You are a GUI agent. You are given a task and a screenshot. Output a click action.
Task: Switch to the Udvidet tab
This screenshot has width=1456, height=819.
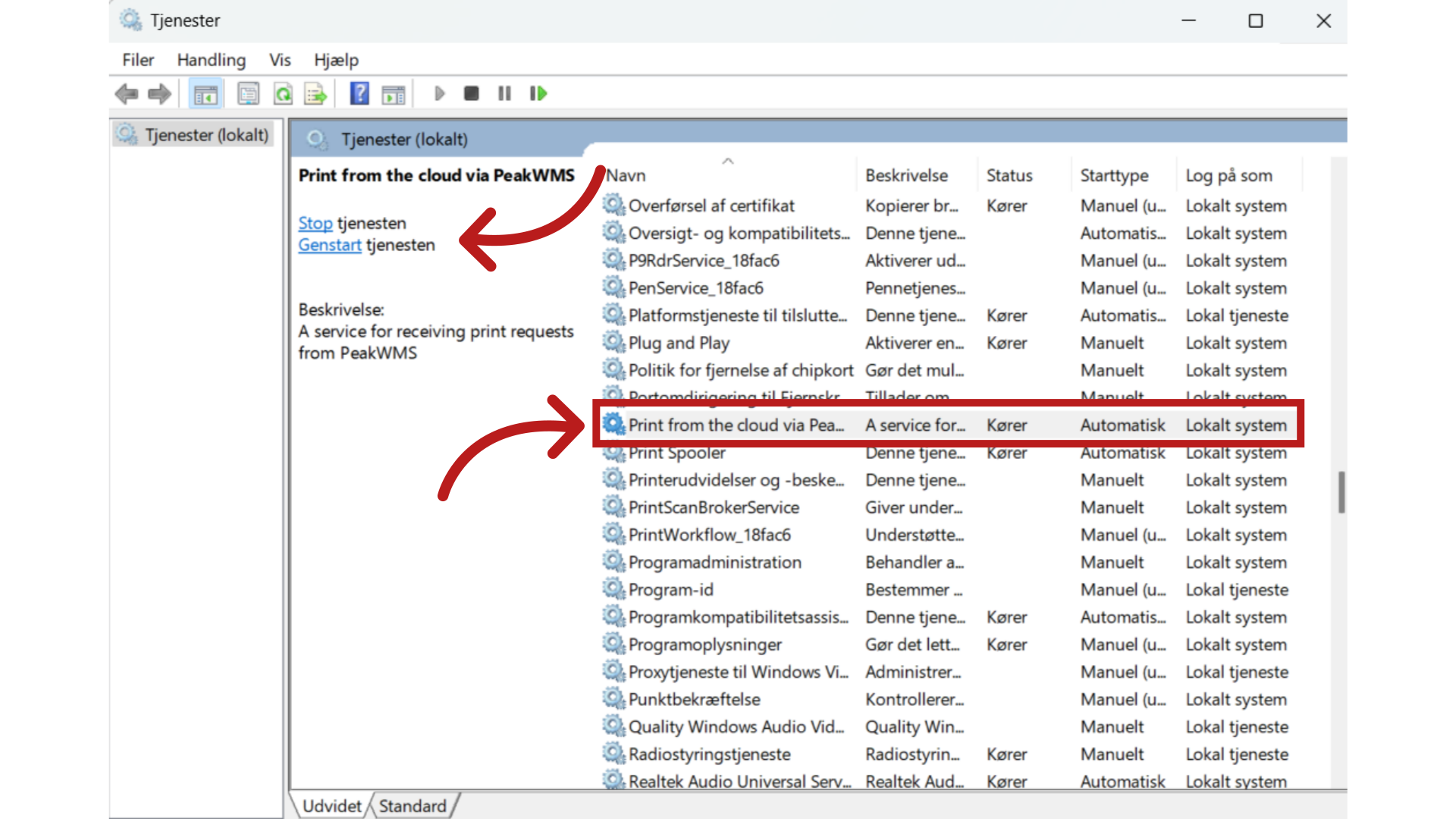[332, 806]
